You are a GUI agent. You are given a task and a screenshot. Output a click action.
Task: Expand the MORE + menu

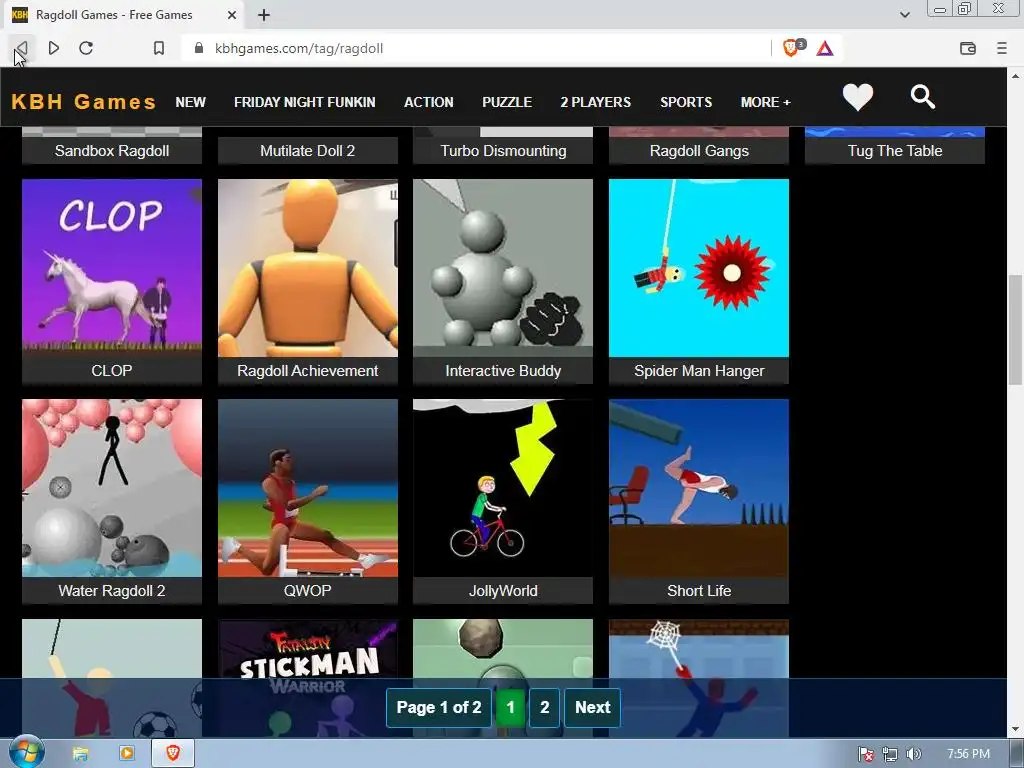[765, 103]
